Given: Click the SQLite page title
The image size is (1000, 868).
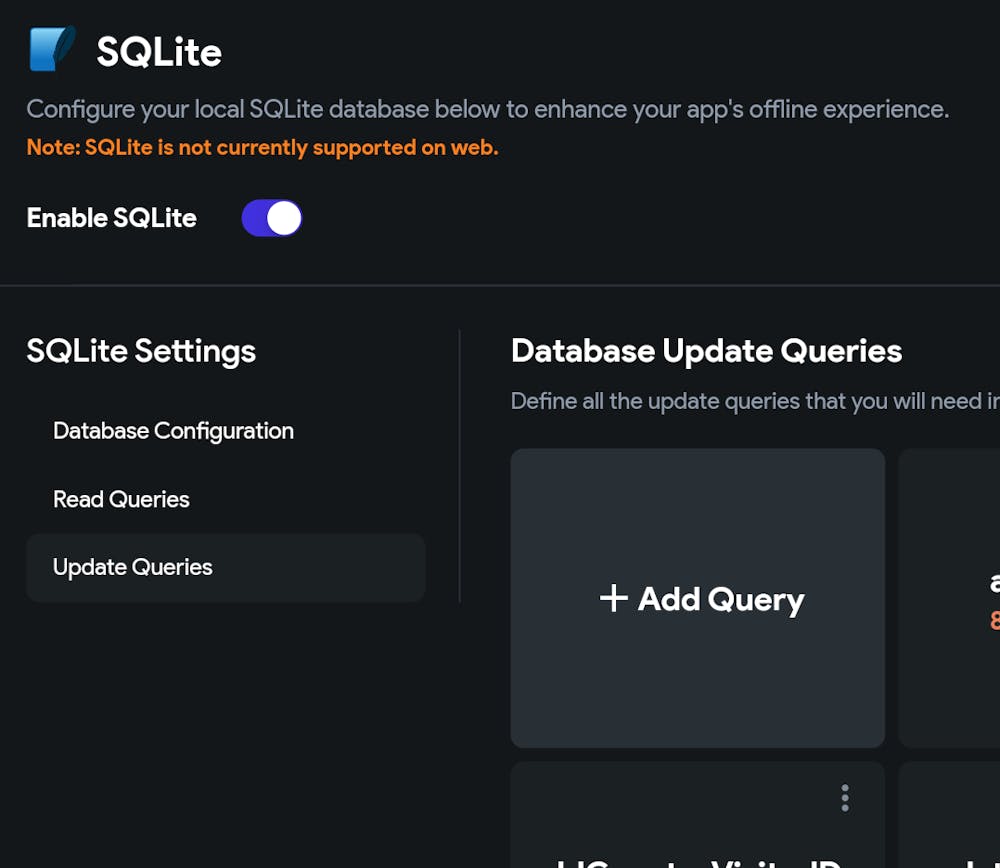Looking at the screenshot, I should tap(159, 52).
